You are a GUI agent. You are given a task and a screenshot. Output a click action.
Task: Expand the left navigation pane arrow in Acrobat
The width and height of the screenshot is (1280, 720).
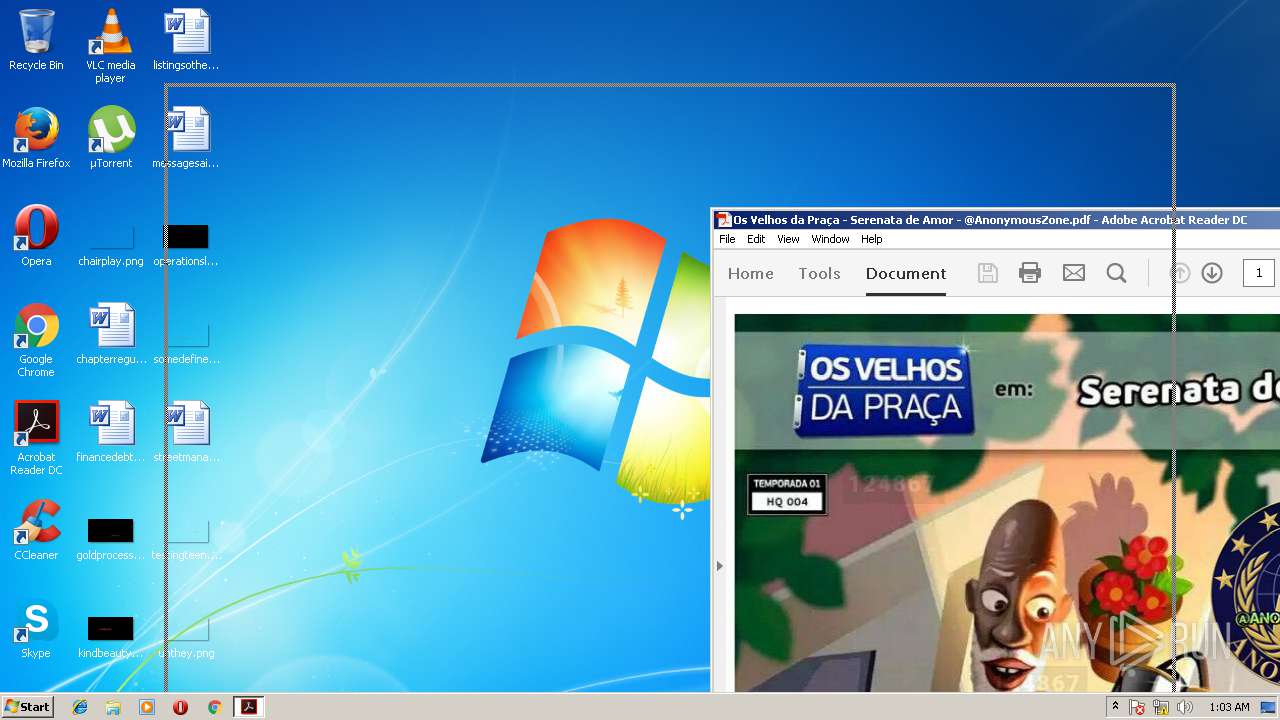pos(719,566)
